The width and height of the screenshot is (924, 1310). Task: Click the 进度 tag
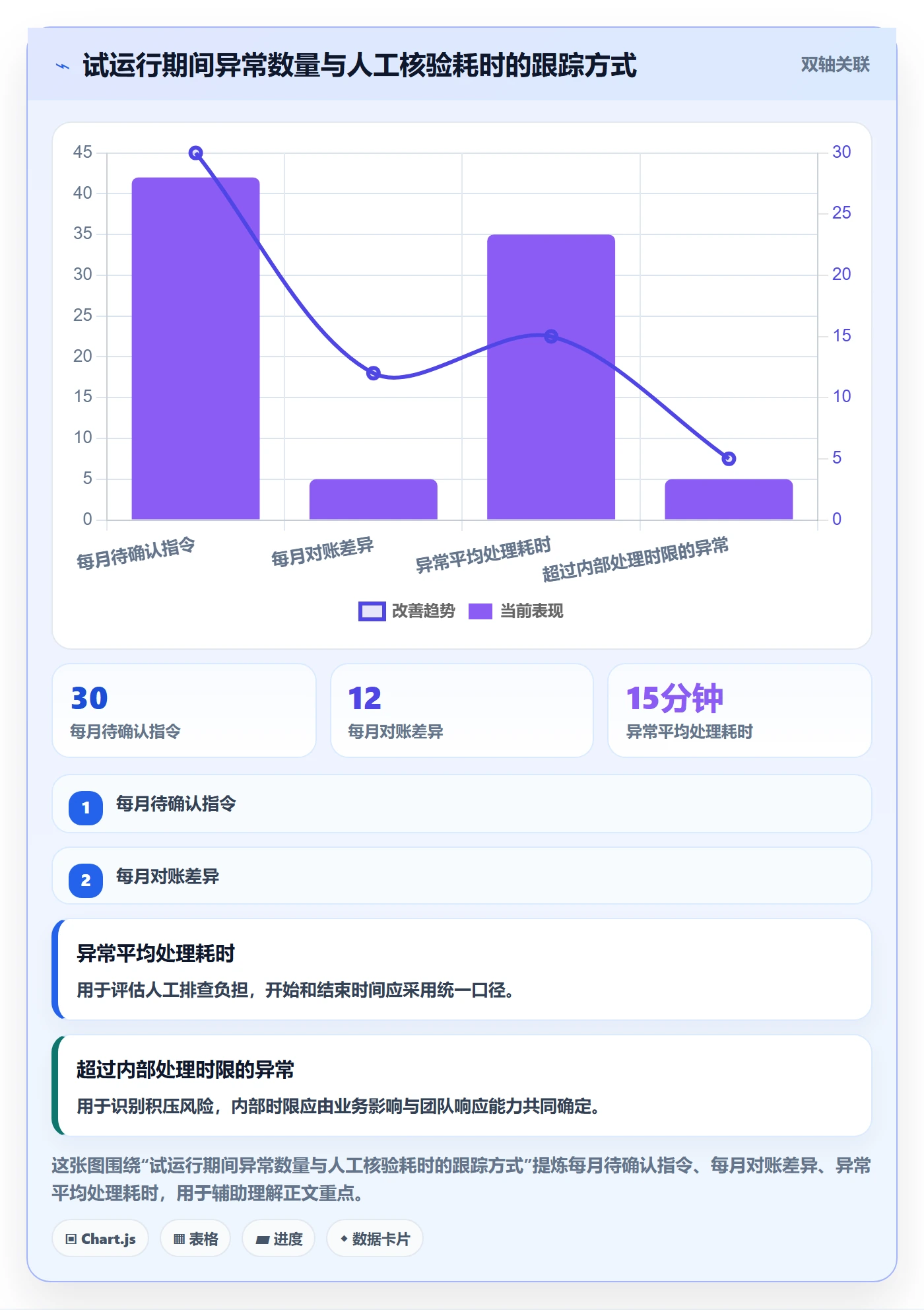279,1239
